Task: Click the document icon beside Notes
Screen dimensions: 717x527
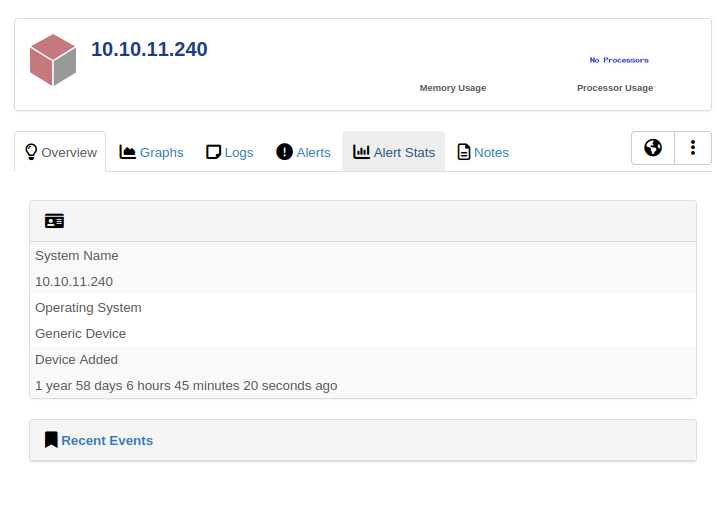Action: 464,152
